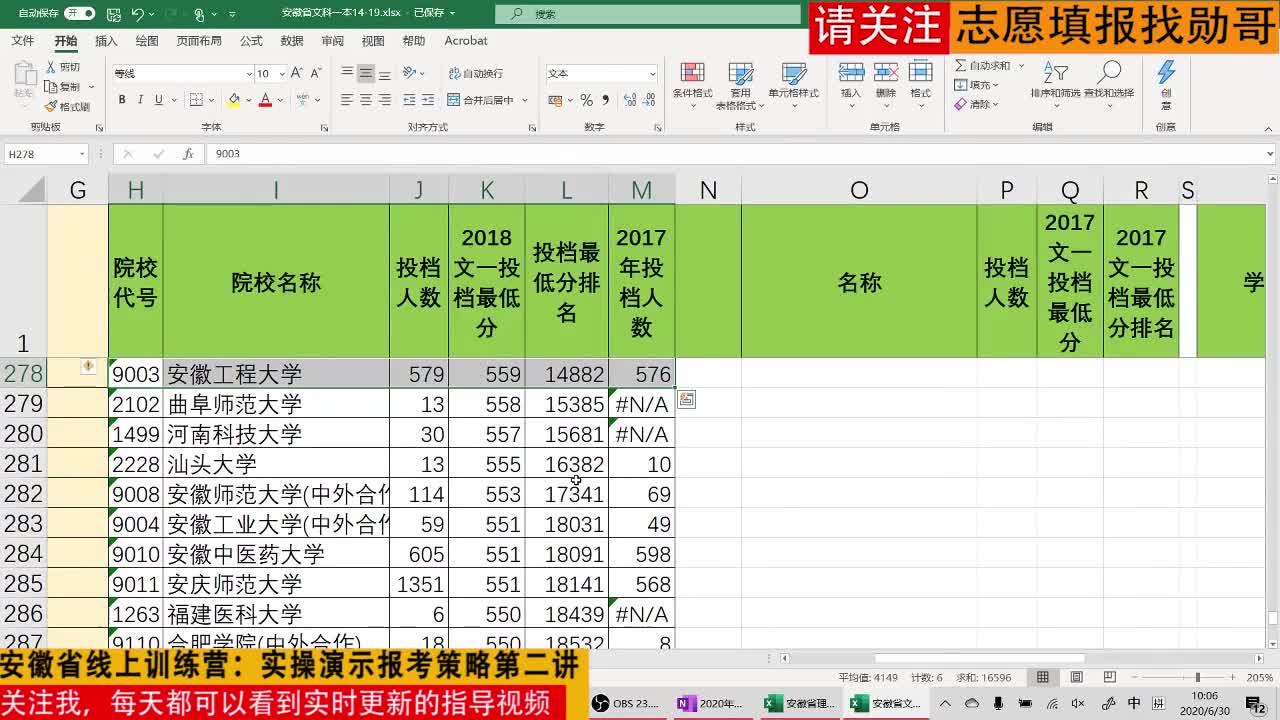Click the increase indent icon

click(427, 100)
